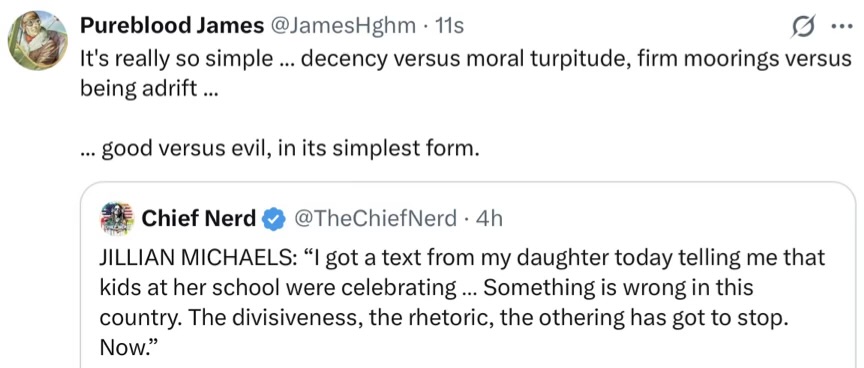Click the "It's really so simple" text line
Image resolution: width=864 pixels, height=368 pixels.
(x=466, y=57)
